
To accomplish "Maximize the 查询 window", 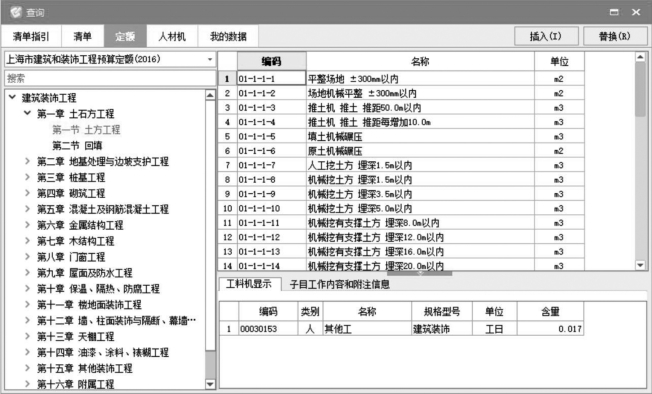I will [614, 12].
